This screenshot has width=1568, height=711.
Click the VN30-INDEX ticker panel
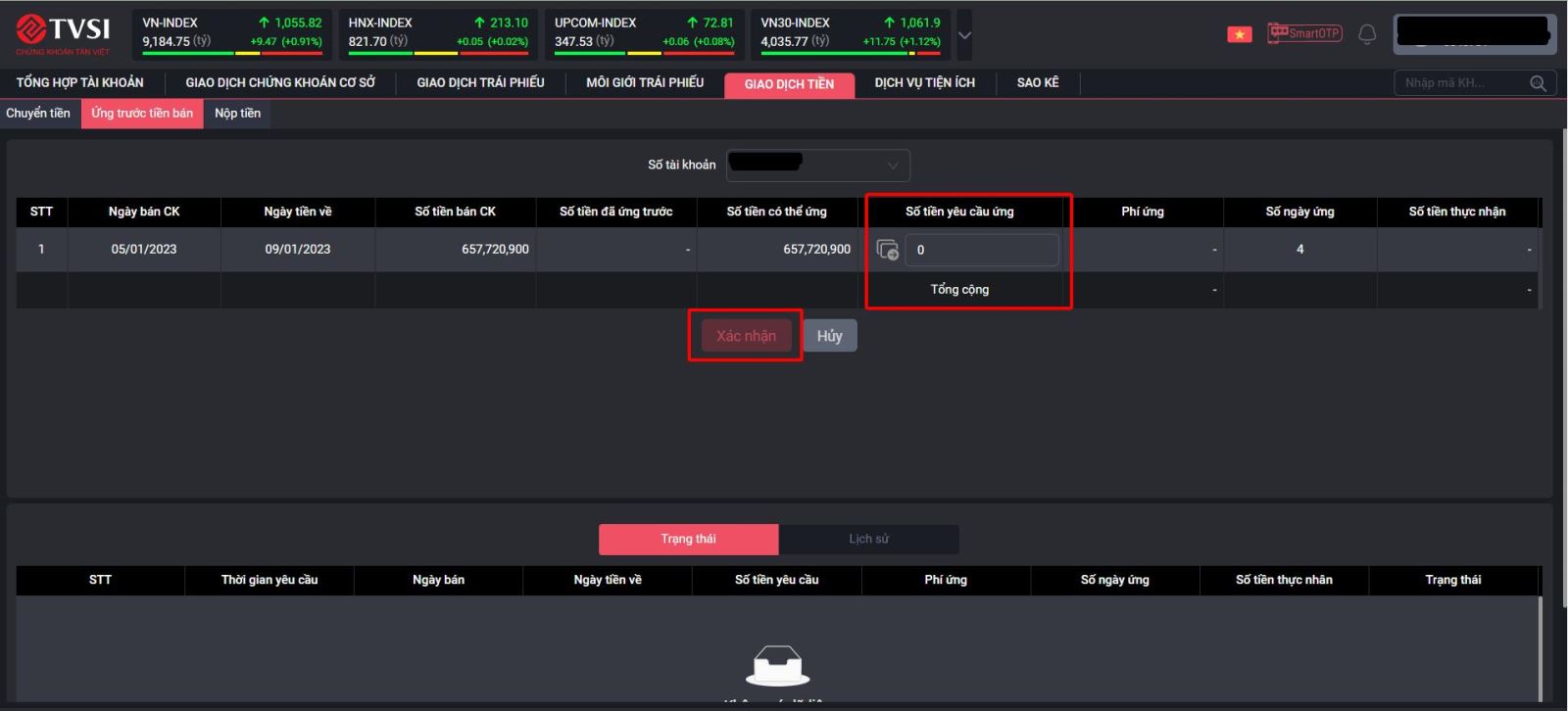(x=850, y=33)
